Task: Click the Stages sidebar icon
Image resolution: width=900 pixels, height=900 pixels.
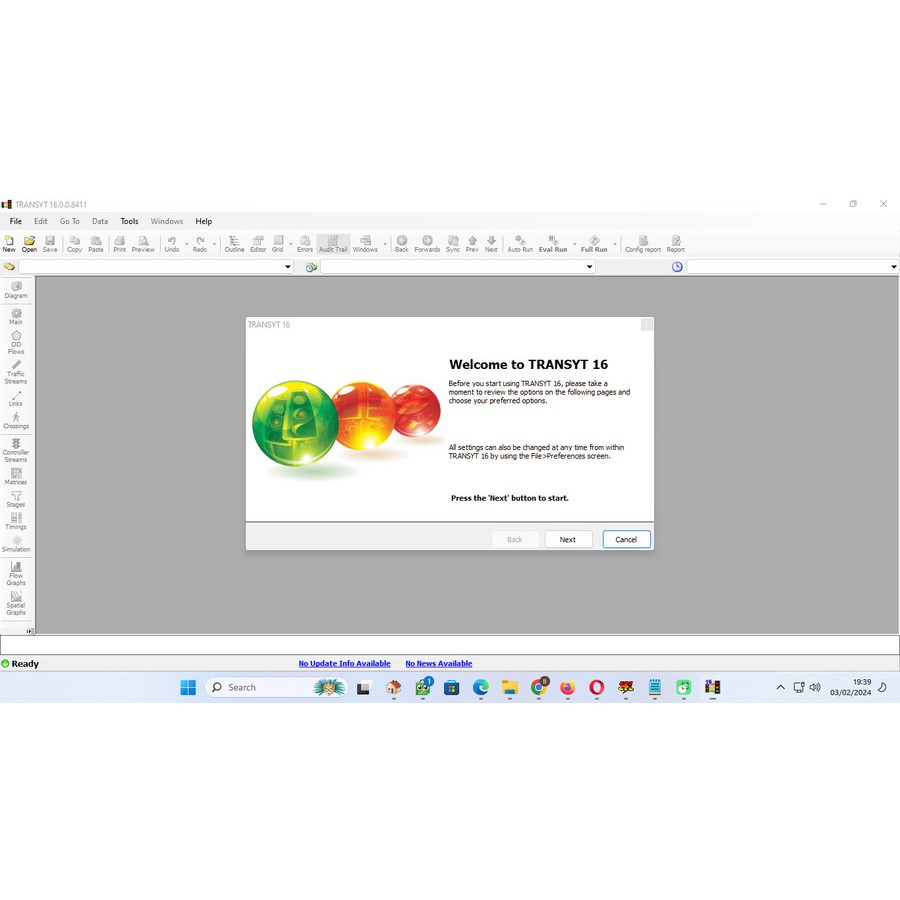Action: pos(16,499)
